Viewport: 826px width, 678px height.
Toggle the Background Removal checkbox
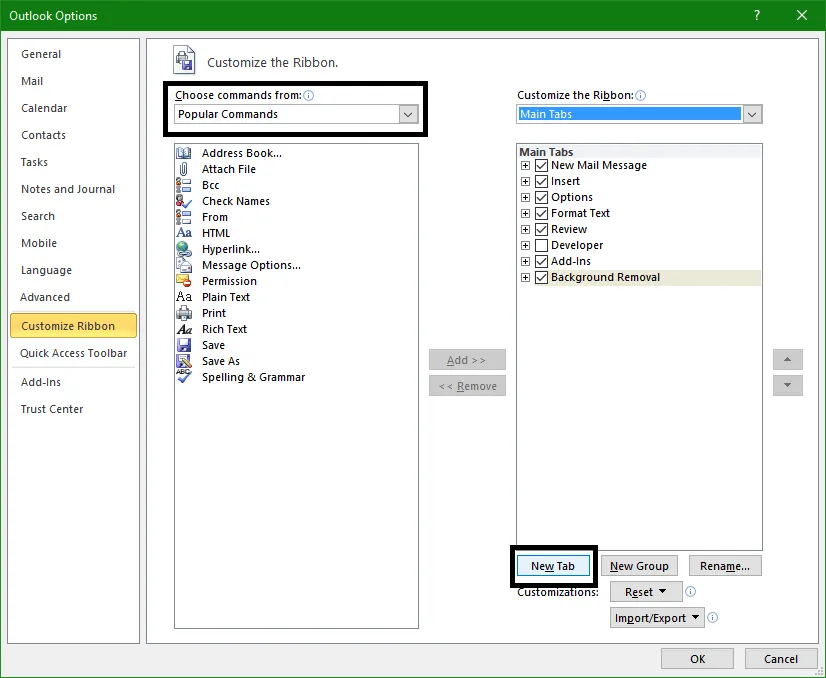541,277
